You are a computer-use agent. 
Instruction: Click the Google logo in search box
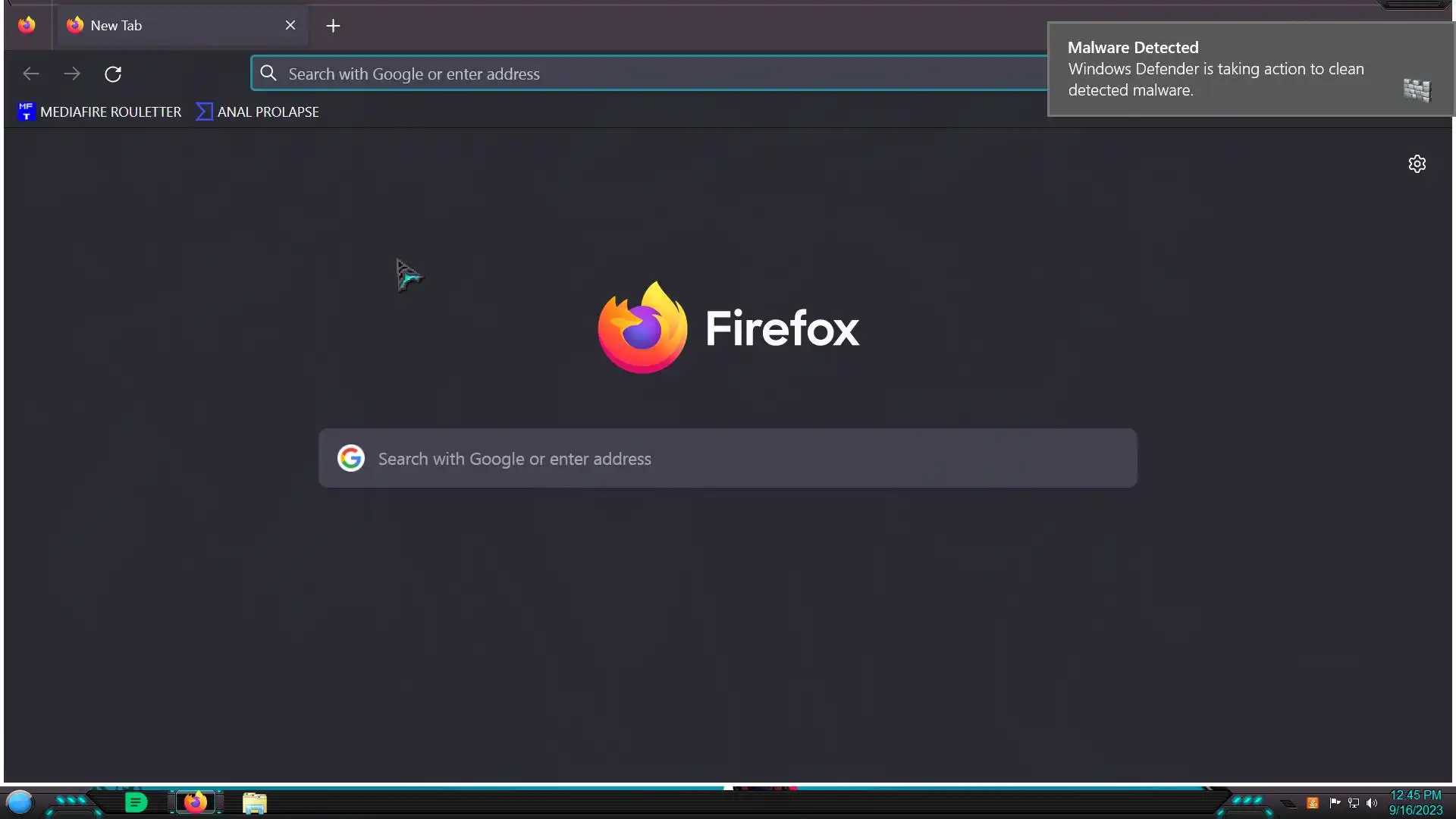(x=351, y=458)
